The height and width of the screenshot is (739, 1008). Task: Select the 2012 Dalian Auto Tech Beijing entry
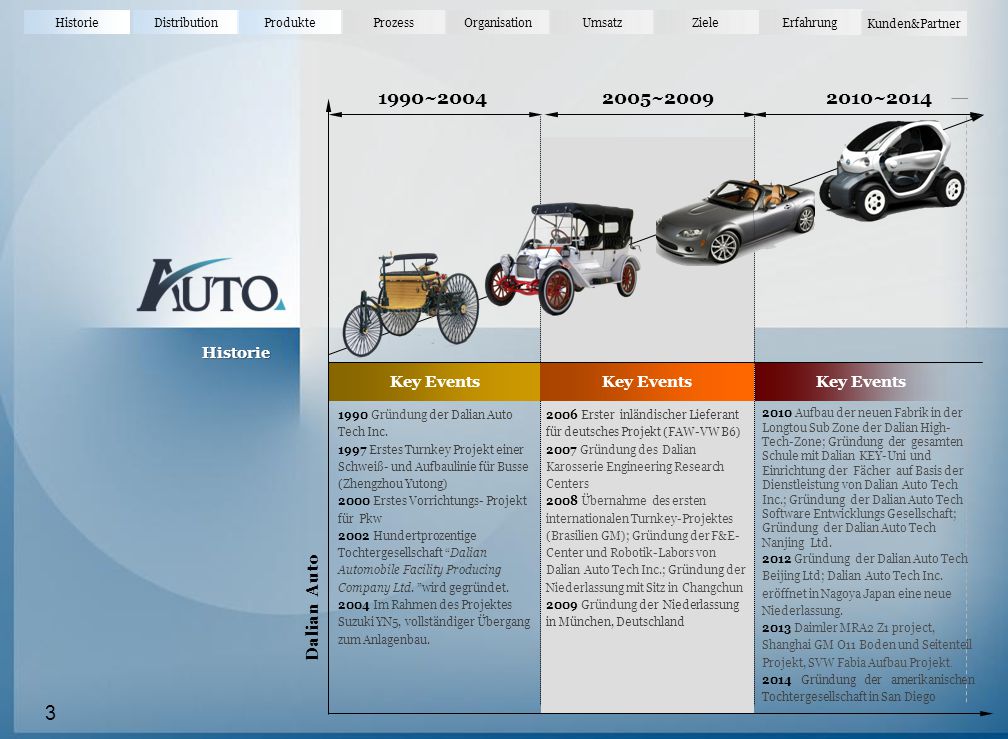(x=865, y=584)
